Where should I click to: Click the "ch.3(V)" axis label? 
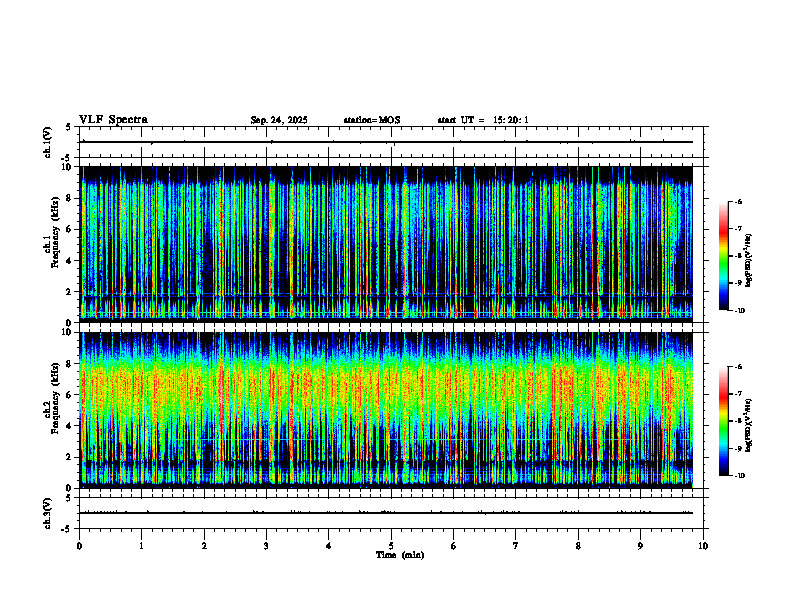pyautogui.click(x=48, y=514)
